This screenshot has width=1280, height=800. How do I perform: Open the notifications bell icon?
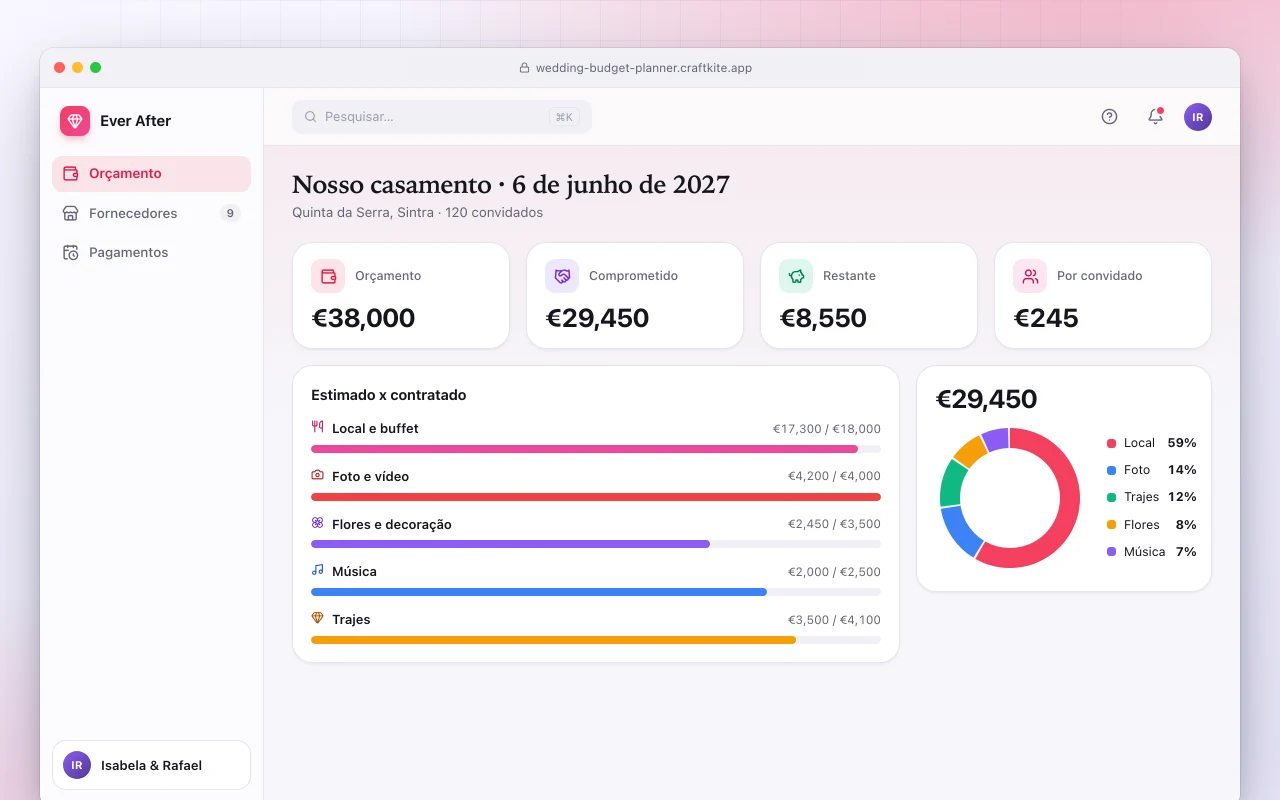coord(1155,116)
